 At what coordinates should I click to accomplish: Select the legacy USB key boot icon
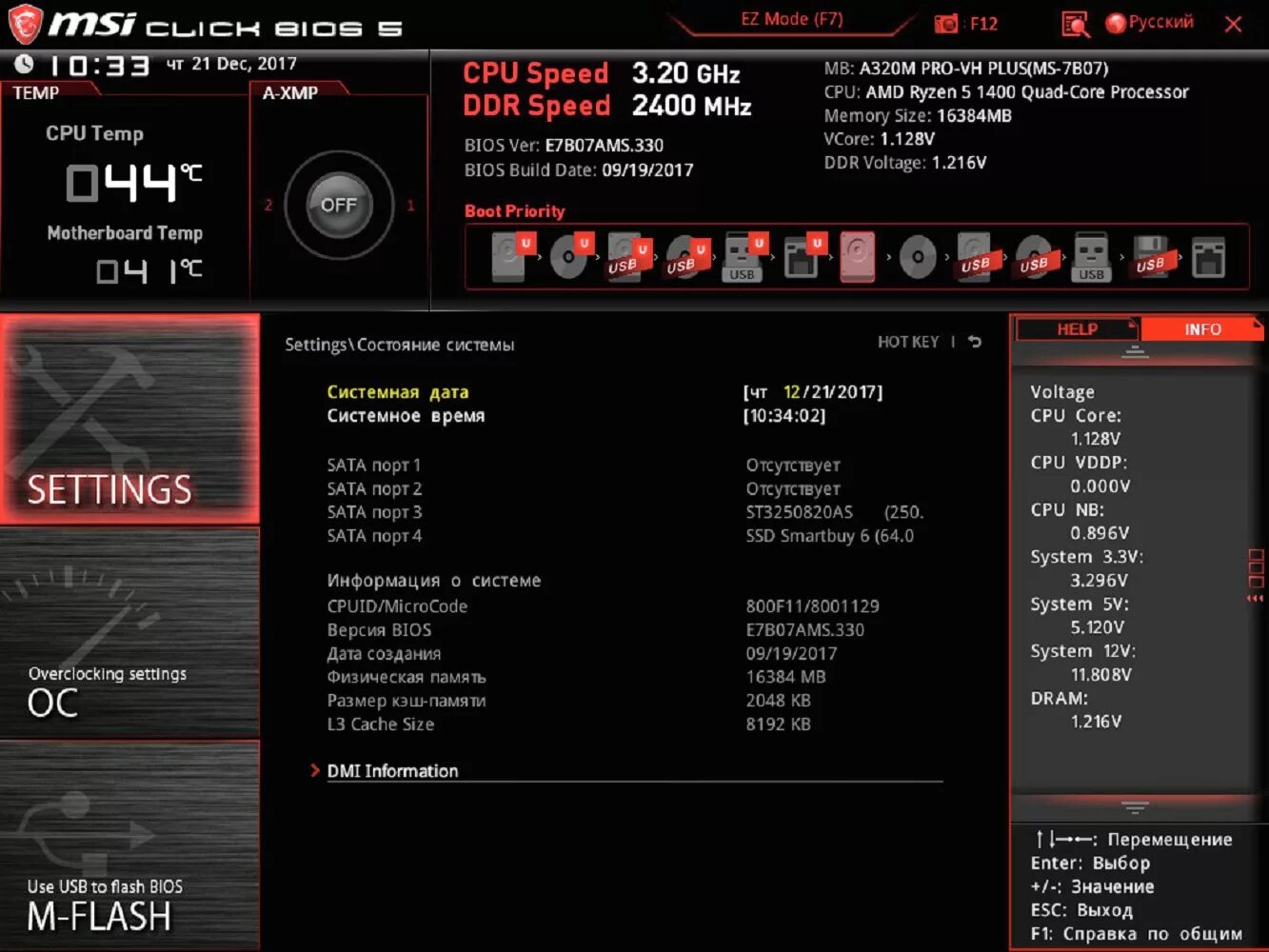pos(1091,257)
